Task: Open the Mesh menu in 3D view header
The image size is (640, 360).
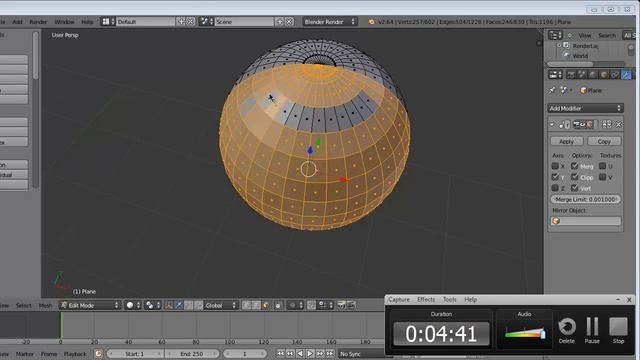Action: point(45,305)
